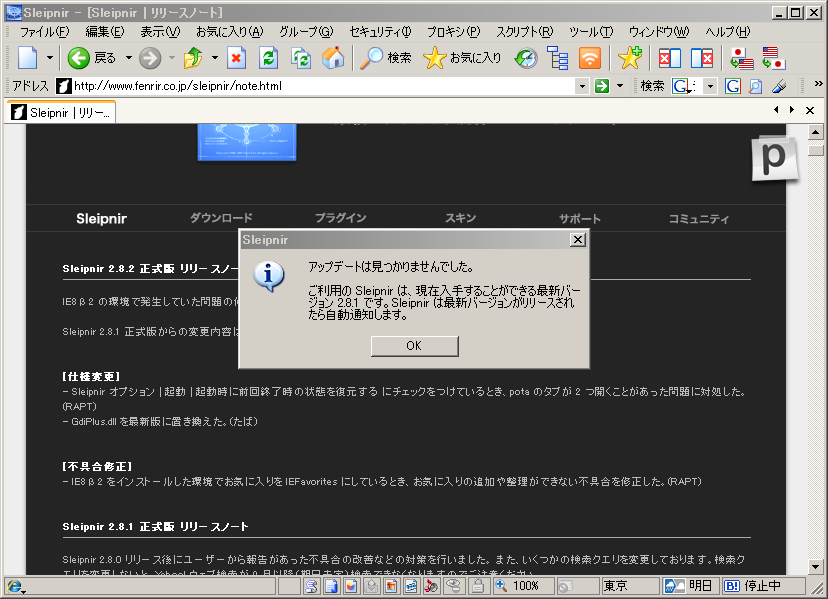Toggle the Java status bar icon

click(x=331, y=586)
